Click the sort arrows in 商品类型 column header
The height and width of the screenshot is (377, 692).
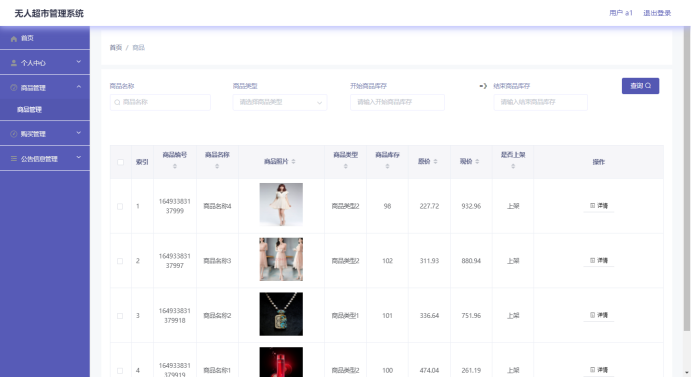[x=346, y=166]
